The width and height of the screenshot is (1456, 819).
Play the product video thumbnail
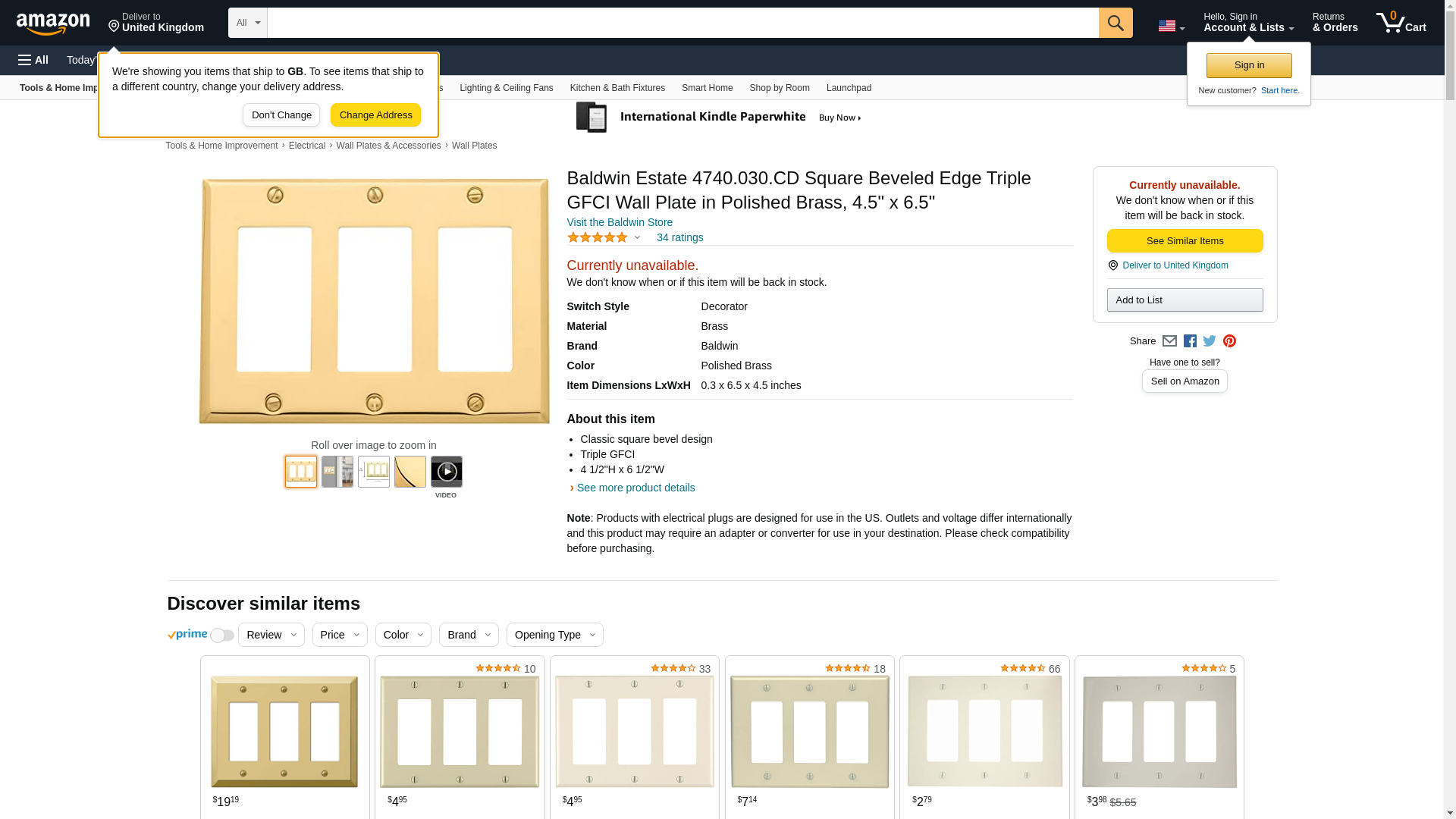(x=446, y=472)
